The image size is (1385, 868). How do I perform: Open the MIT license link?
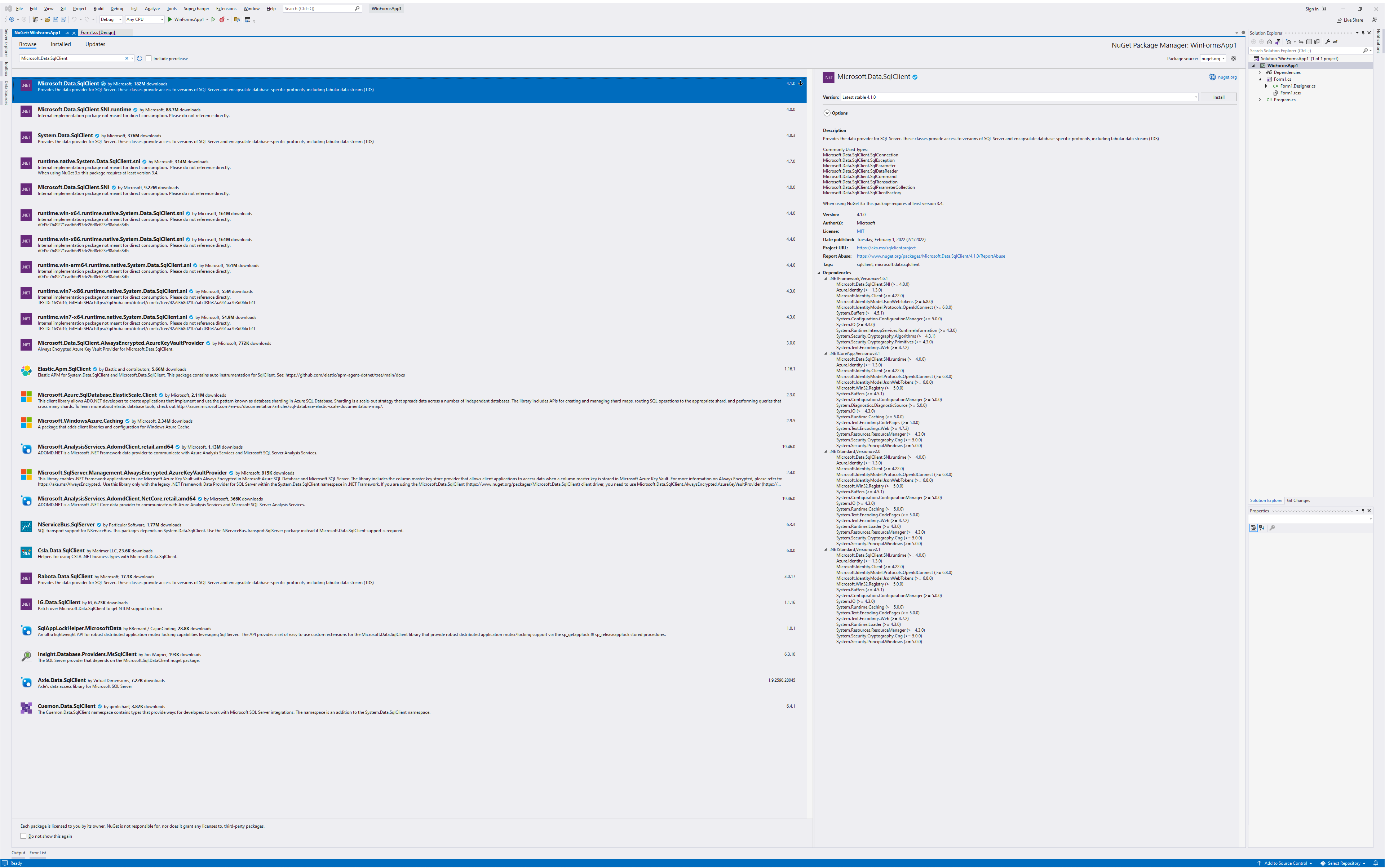(860, 231)
